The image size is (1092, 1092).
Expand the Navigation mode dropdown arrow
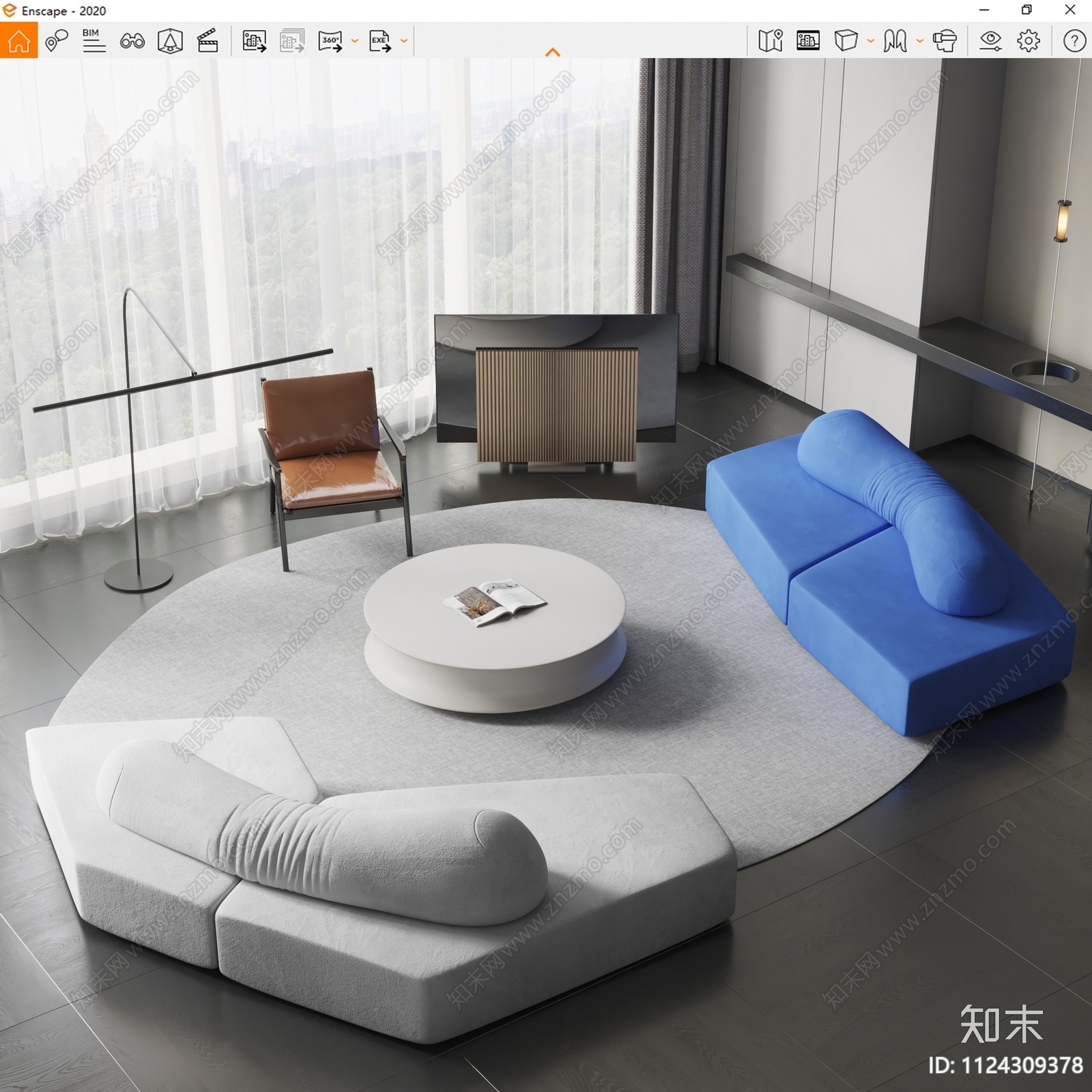(x=919, y=41)
